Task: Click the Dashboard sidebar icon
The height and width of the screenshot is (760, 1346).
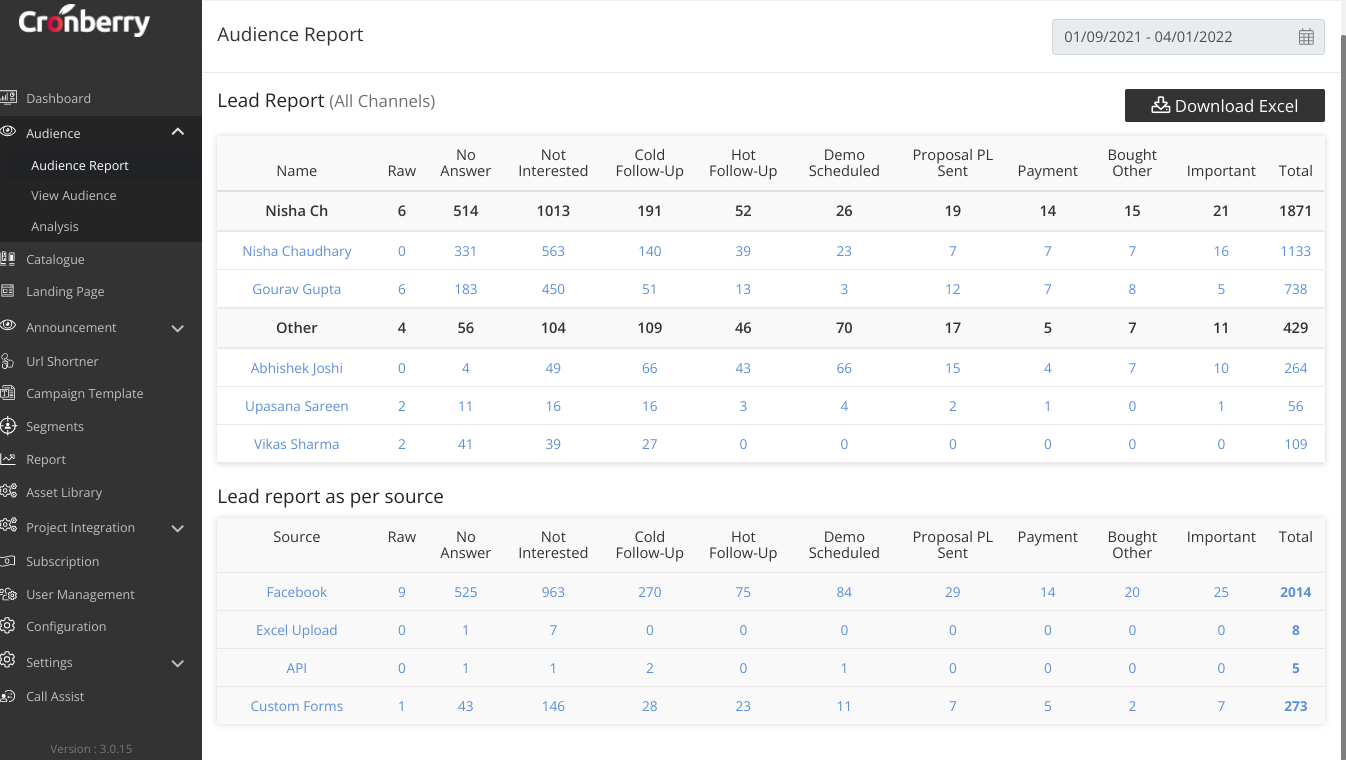Action: (8, 98)
